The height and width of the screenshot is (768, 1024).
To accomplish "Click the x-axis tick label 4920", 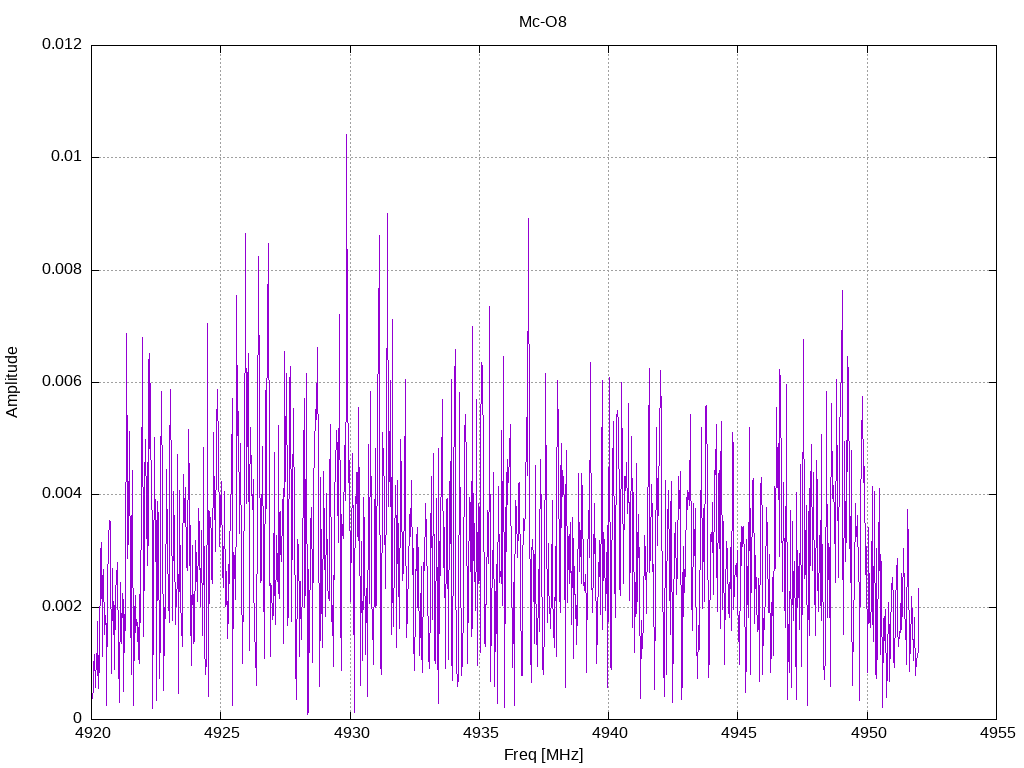I will [x=92, y=733].
